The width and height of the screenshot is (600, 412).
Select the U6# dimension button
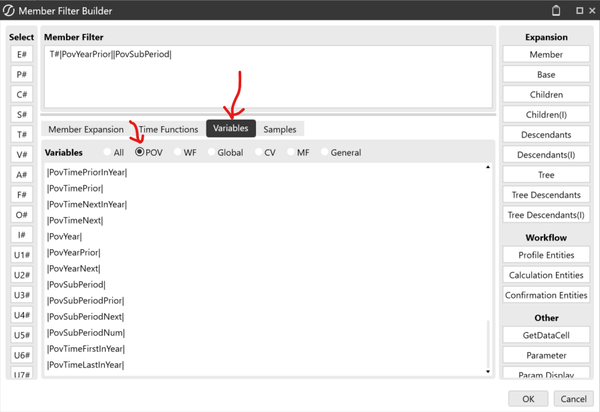pyautogui.click(x=21, y=355)
